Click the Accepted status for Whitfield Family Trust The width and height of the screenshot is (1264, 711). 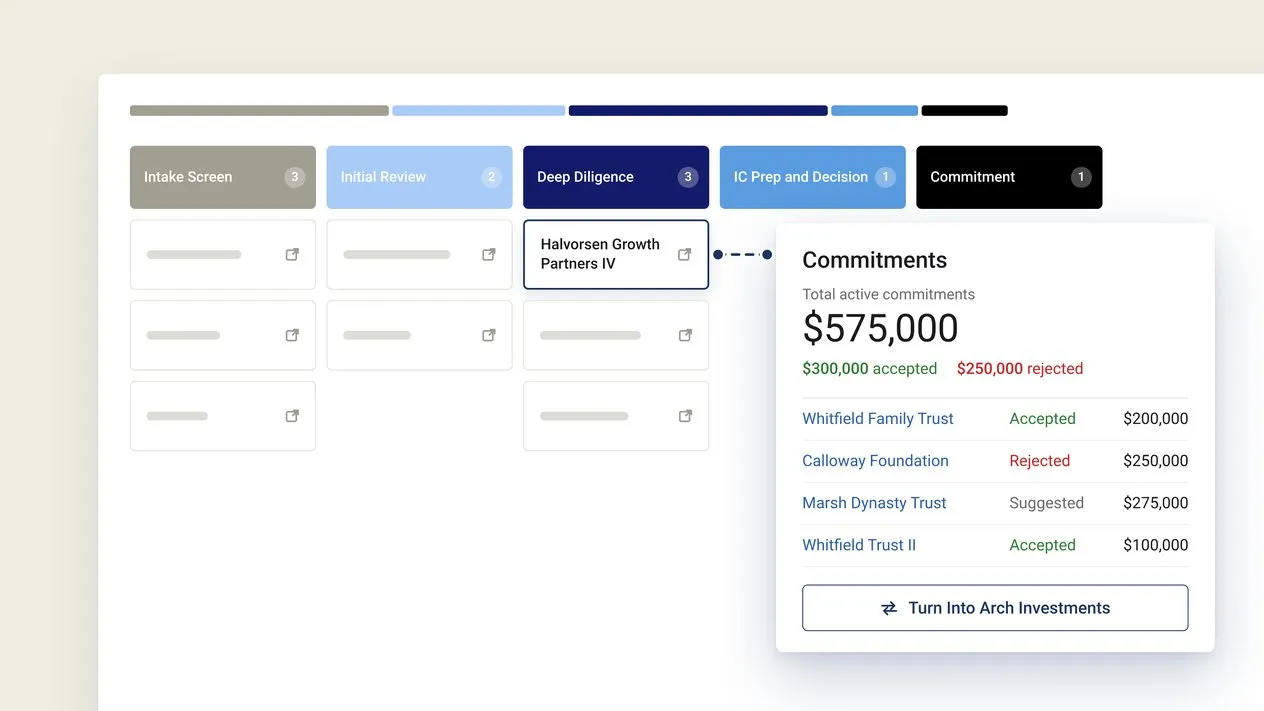1042,419
